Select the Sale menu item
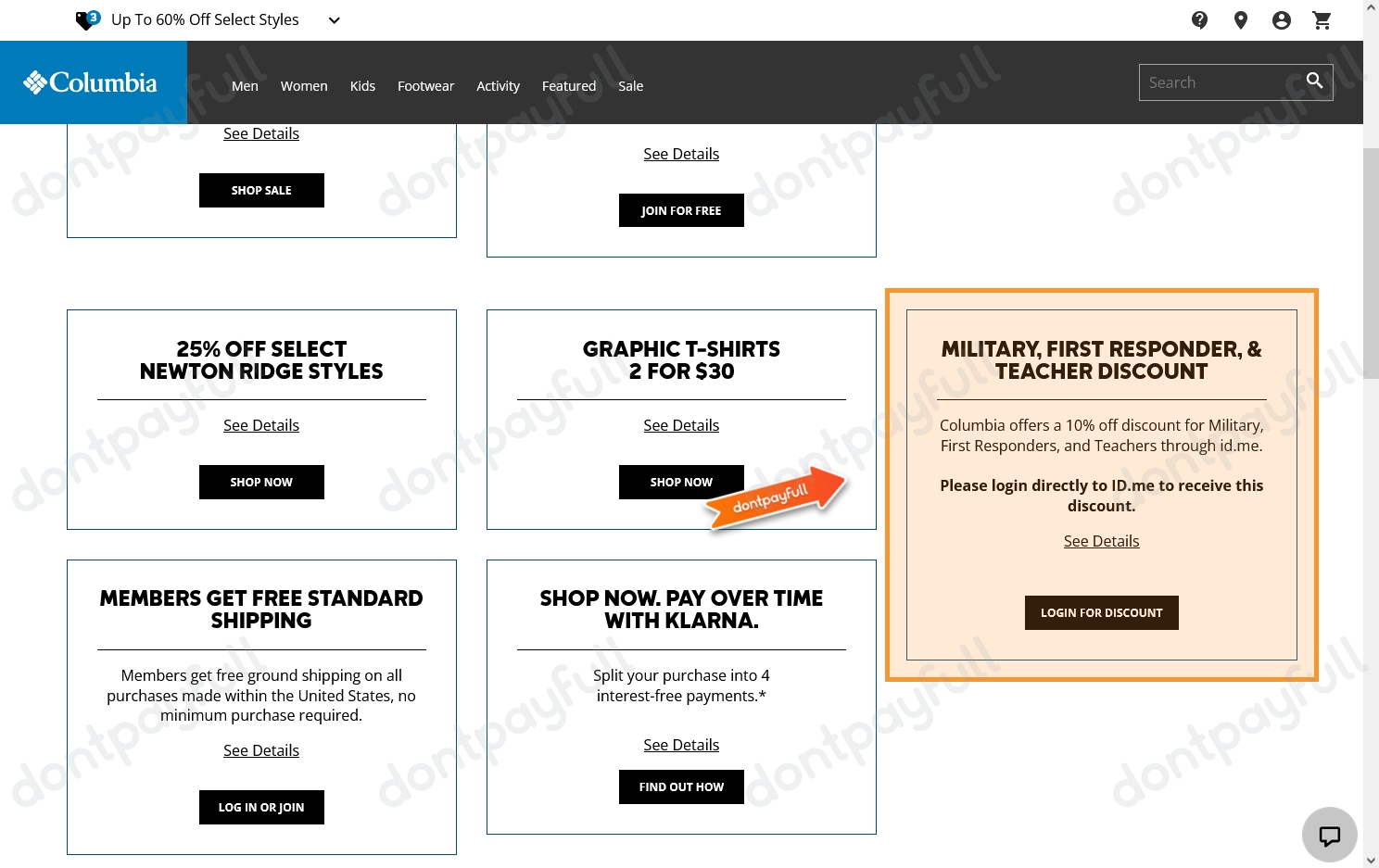The width and height of the screenshot is (1379, 868). point(630,85)
